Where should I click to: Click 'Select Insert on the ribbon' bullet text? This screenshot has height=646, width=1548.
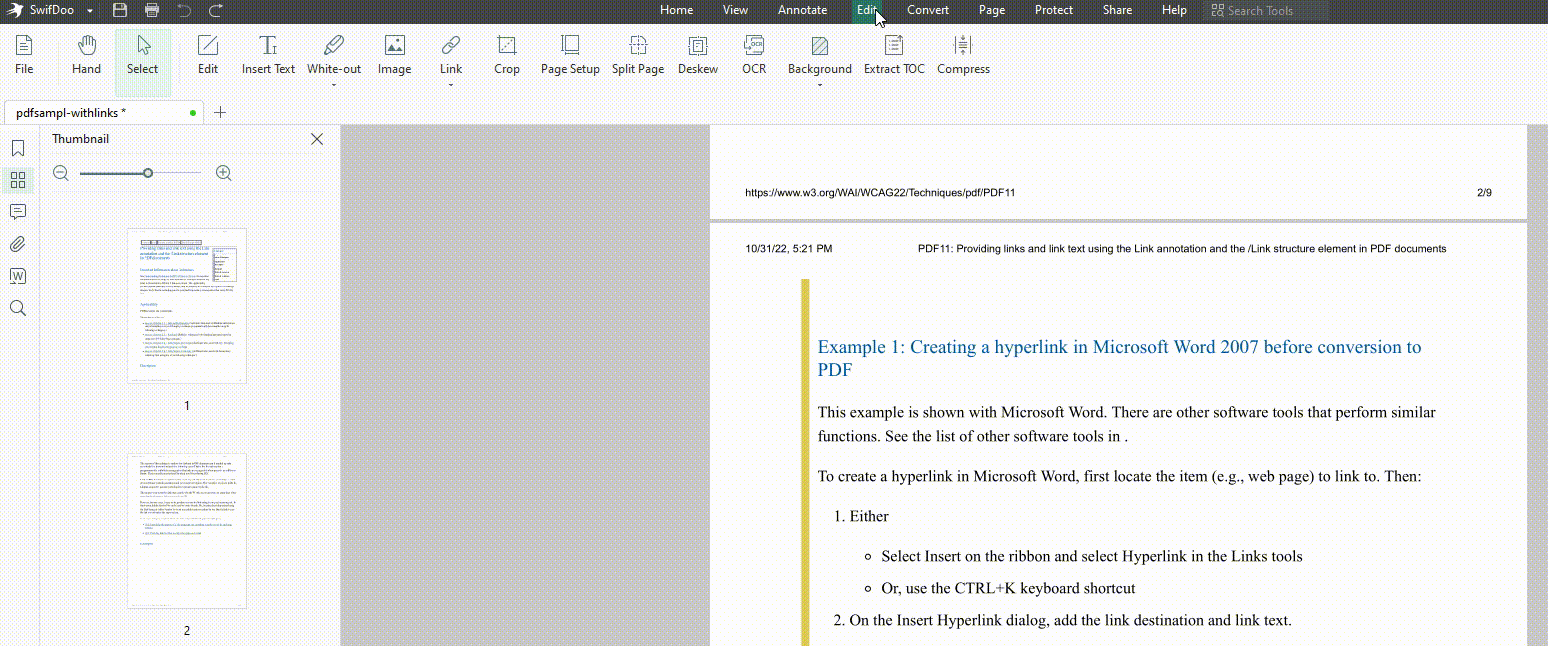(1092, 556)
